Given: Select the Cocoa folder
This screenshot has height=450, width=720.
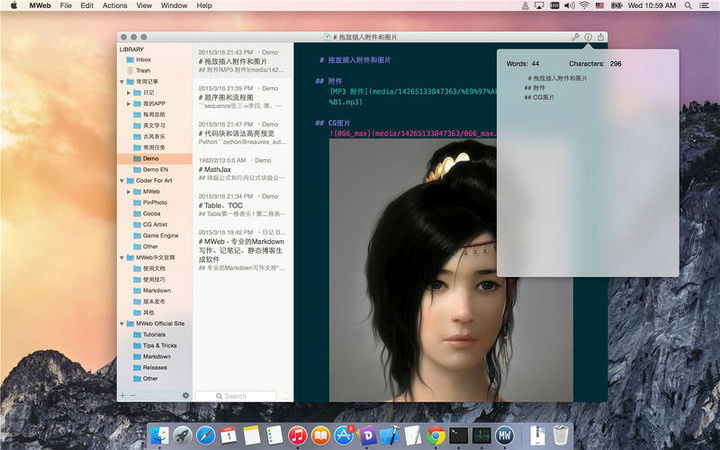Looking at the screenshot, I should [154, 214].
